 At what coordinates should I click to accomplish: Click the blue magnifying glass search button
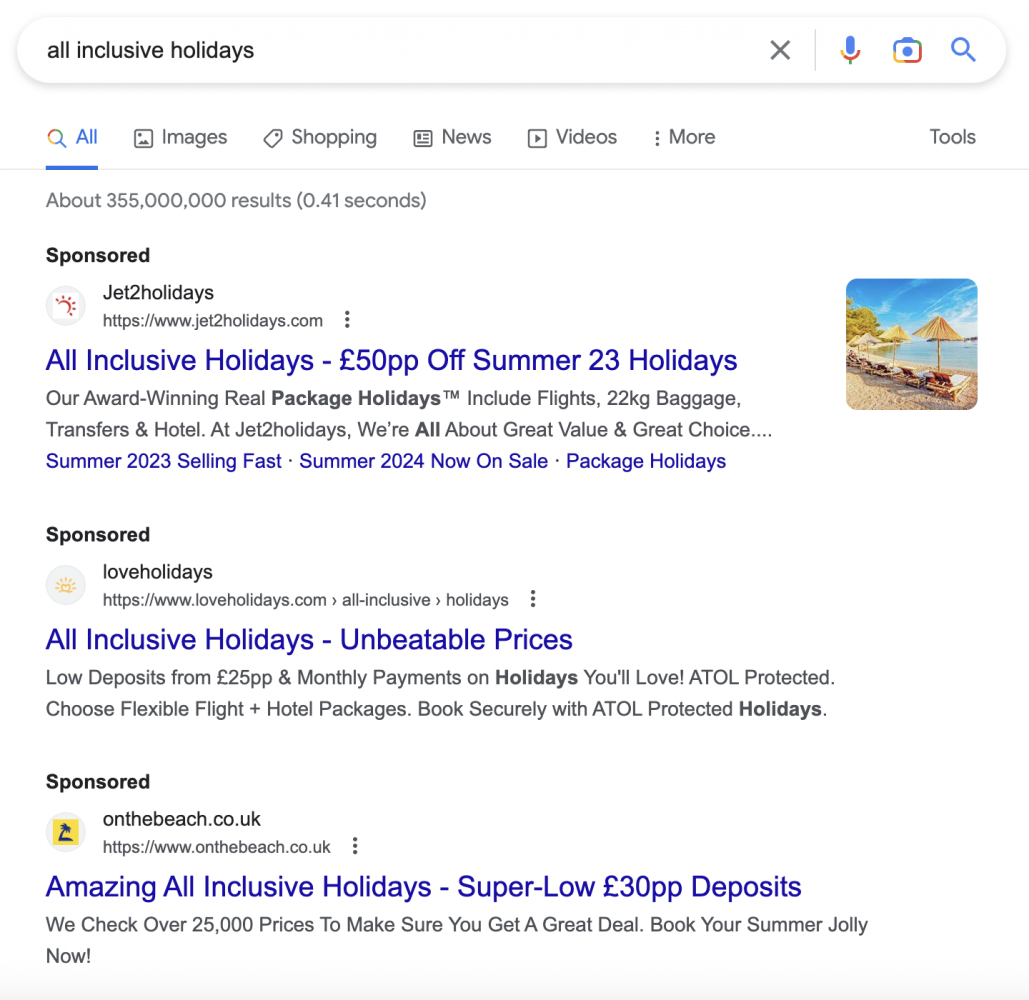click(963, 50)
